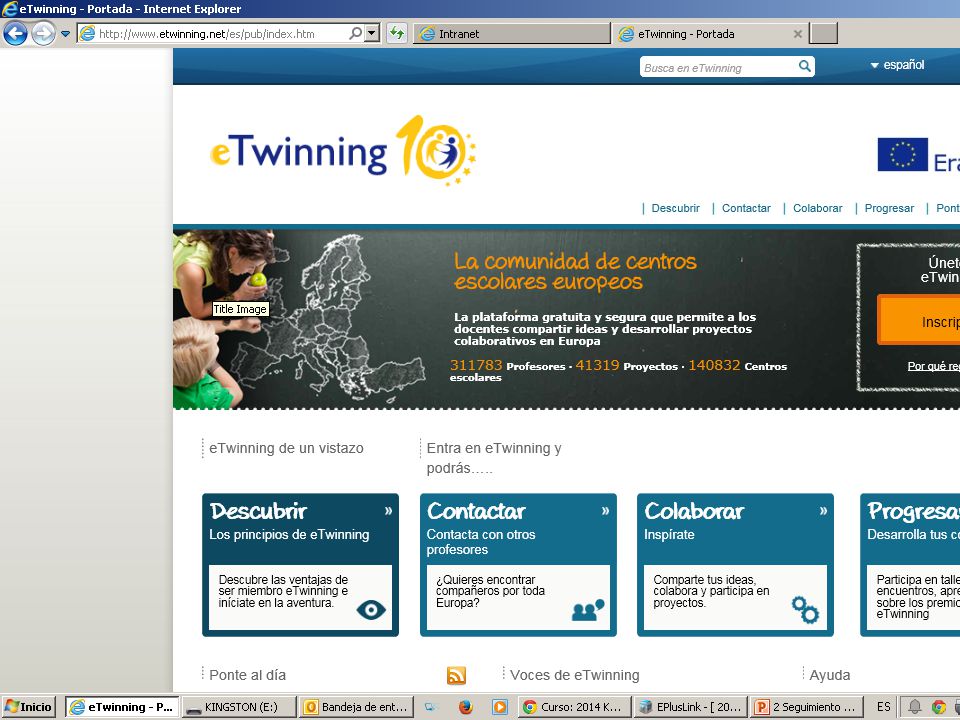This screenshot has height=720, width=960.
Task: Open the Colaborar card heading
Action: pyautogui.click(x=694, y=511)
